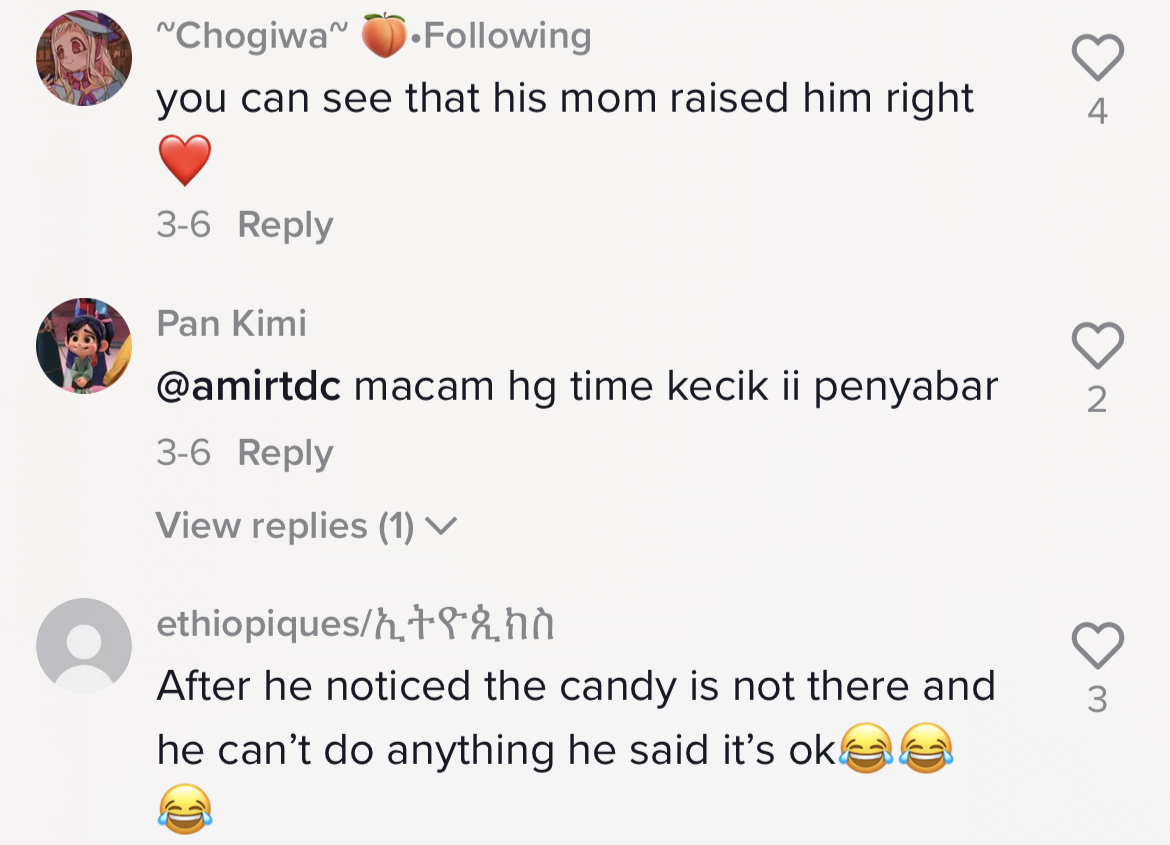
Task: Like the comment by ~Chogiwa~
Action: pyautogui.click(x=1097, y=58)
